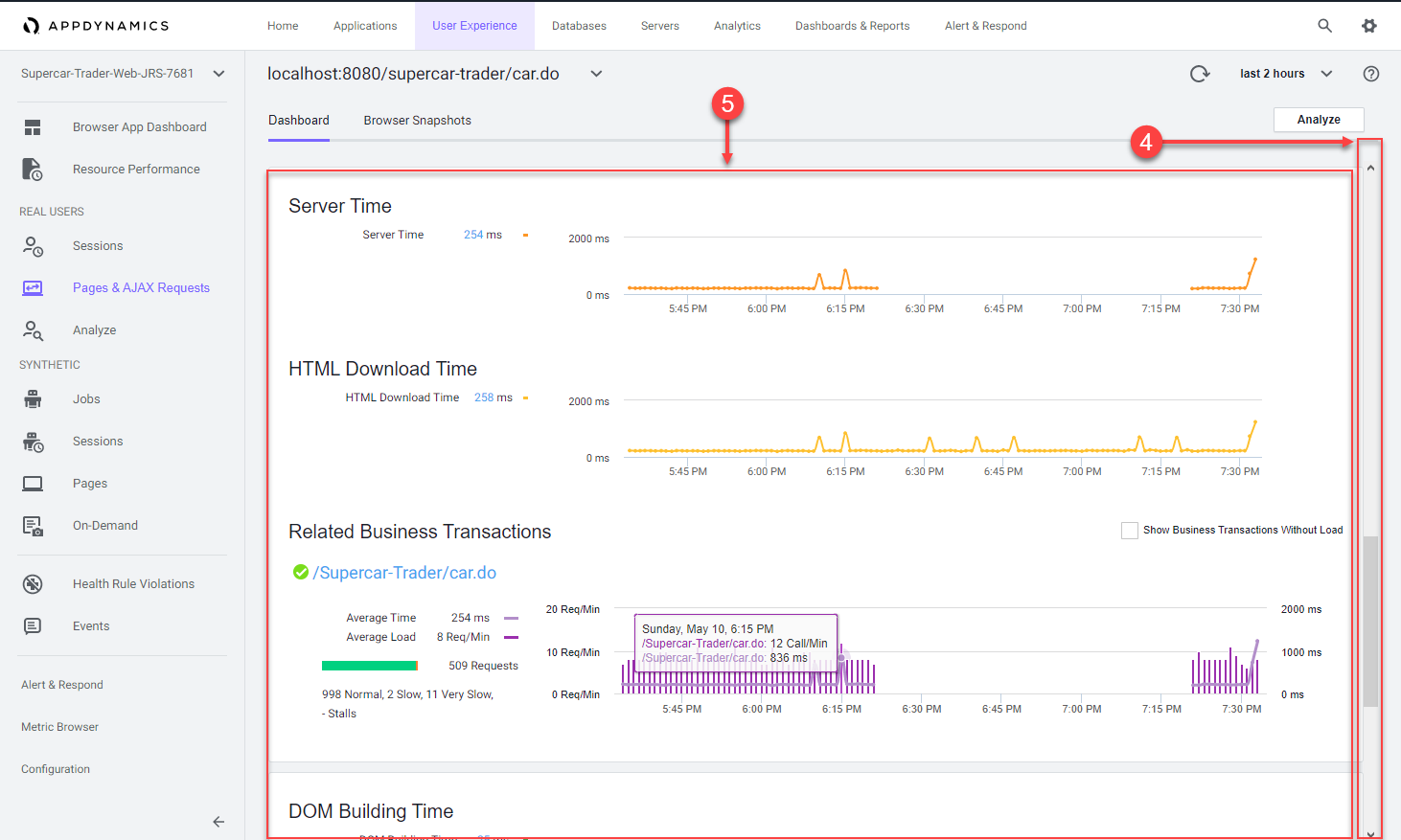Image resolution: width=1401 pixels, height=840 pixels.
Task: Click the Pages & AJAX Requests icon
Action: click(x=33, y=288)
